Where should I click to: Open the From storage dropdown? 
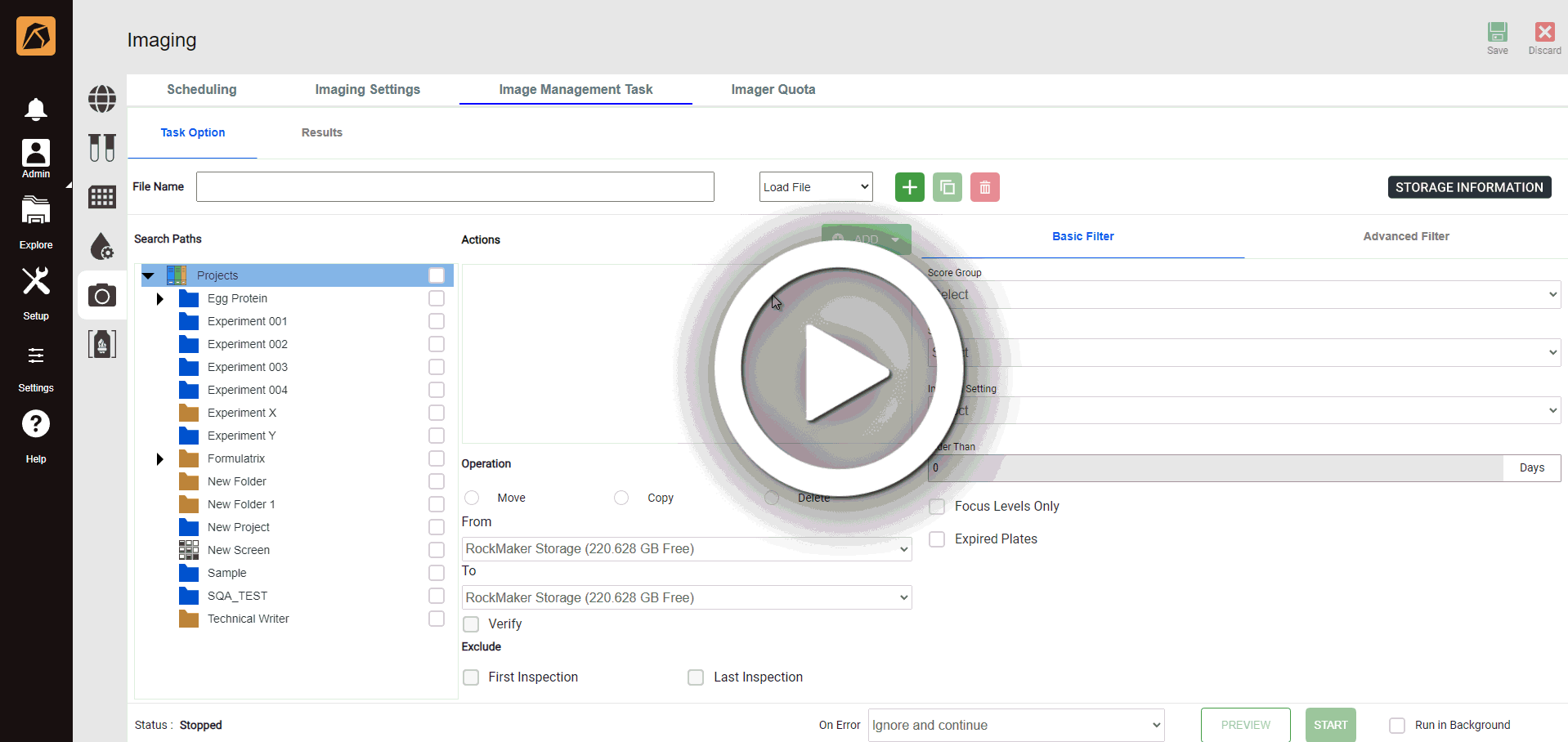(687, 549)
